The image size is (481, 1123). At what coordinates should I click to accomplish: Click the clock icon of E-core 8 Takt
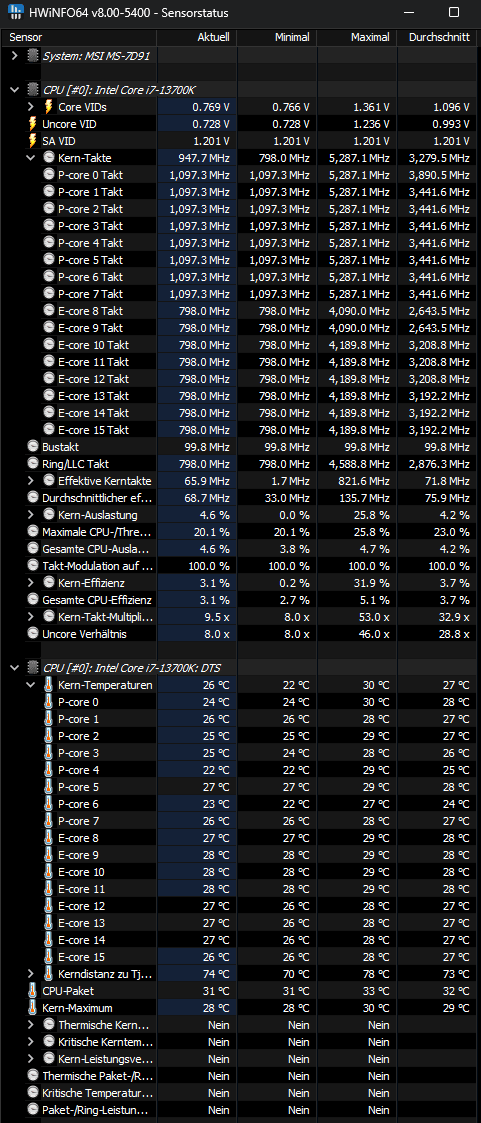pos(49,310)
